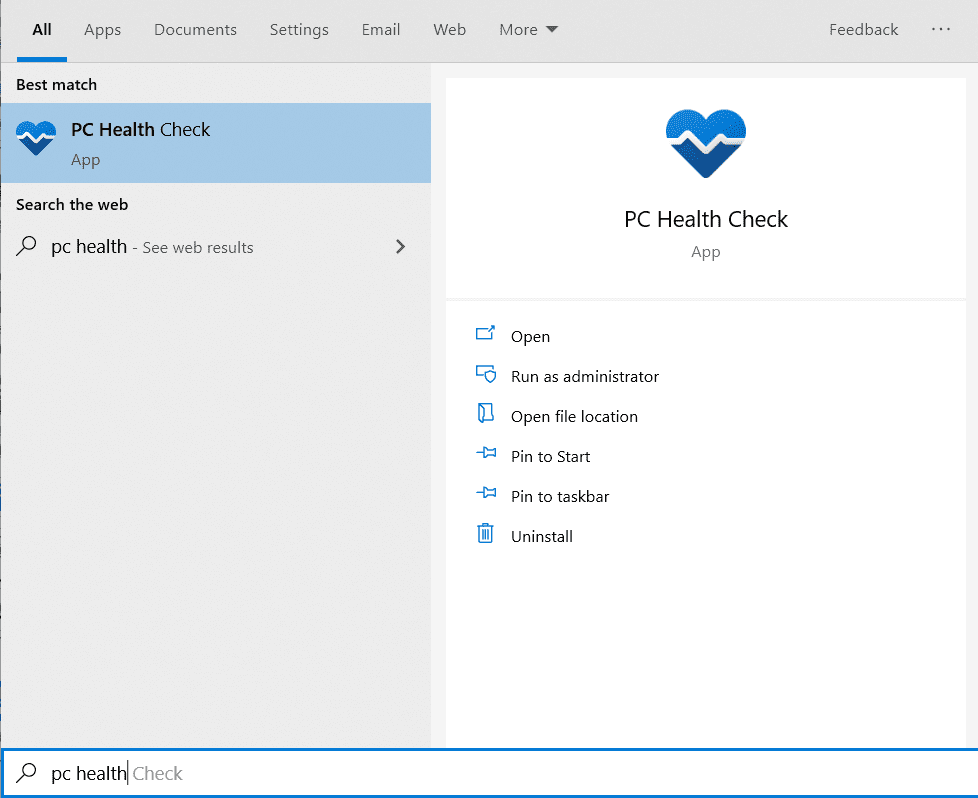Viewport: 978px width, 798px height.
Task: Expand the pc health web results arrow
Action: [x=400, y=246]
